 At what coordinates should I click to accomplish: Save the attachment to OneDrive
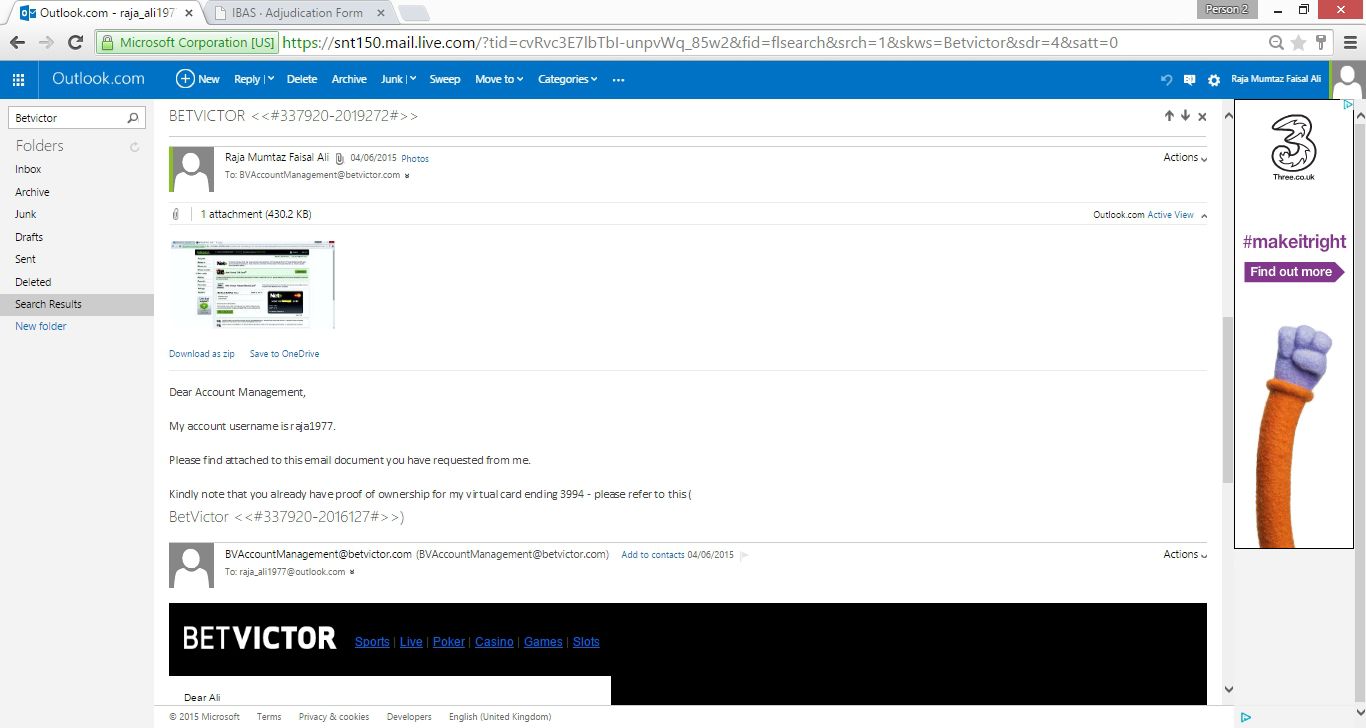[284, 354]
